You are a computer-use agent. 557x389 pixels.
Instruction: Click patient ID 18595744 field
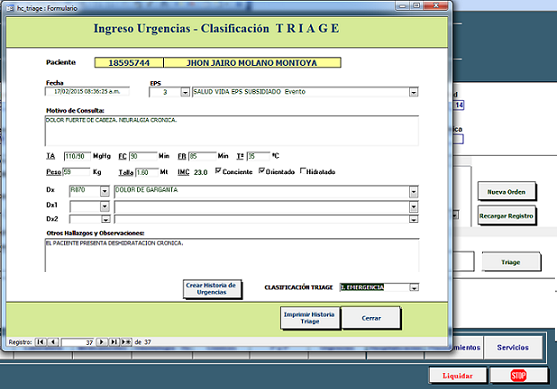[129, 63]
